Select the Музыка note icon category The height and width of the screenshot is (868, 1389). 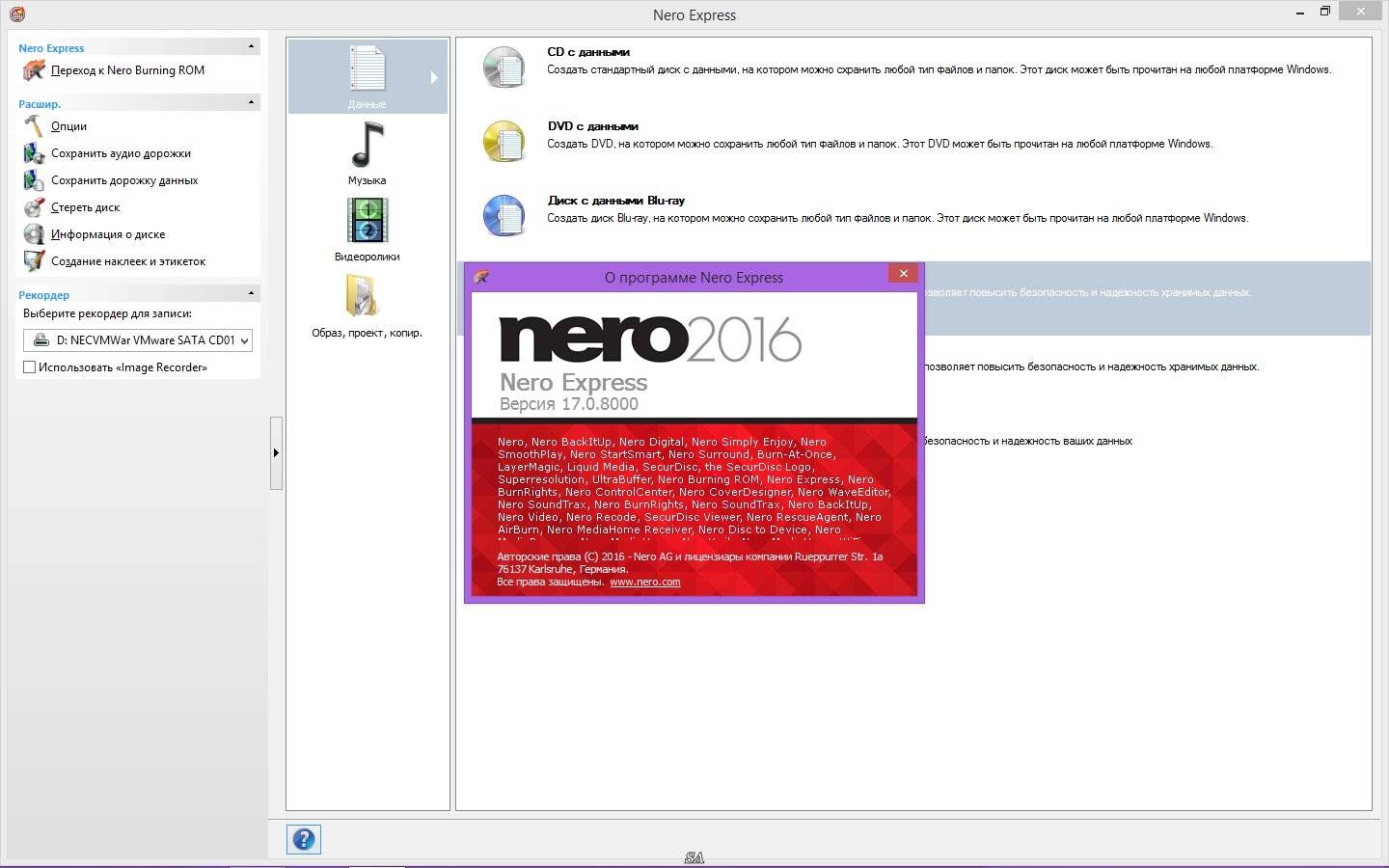click(367, 145)
